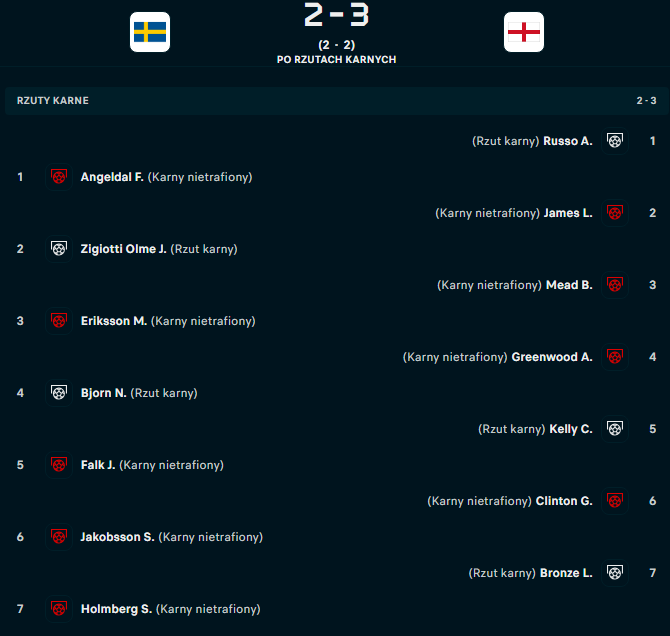Screen dimensions: 670x636
Task: Click Angeldal F. missed penalty red icon
Action: coord(59,177)
